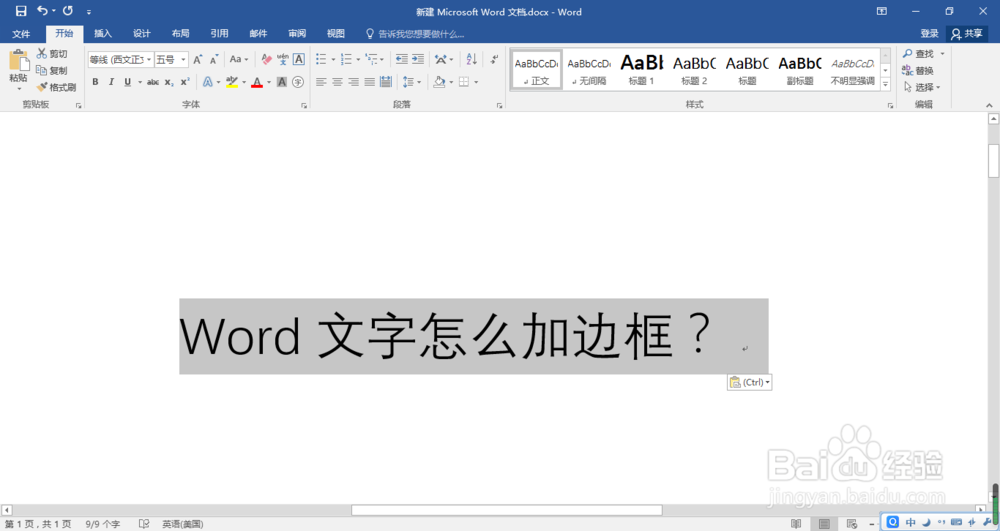
Task: Apply the 标题 1 style
Action: tap(642, 69)
